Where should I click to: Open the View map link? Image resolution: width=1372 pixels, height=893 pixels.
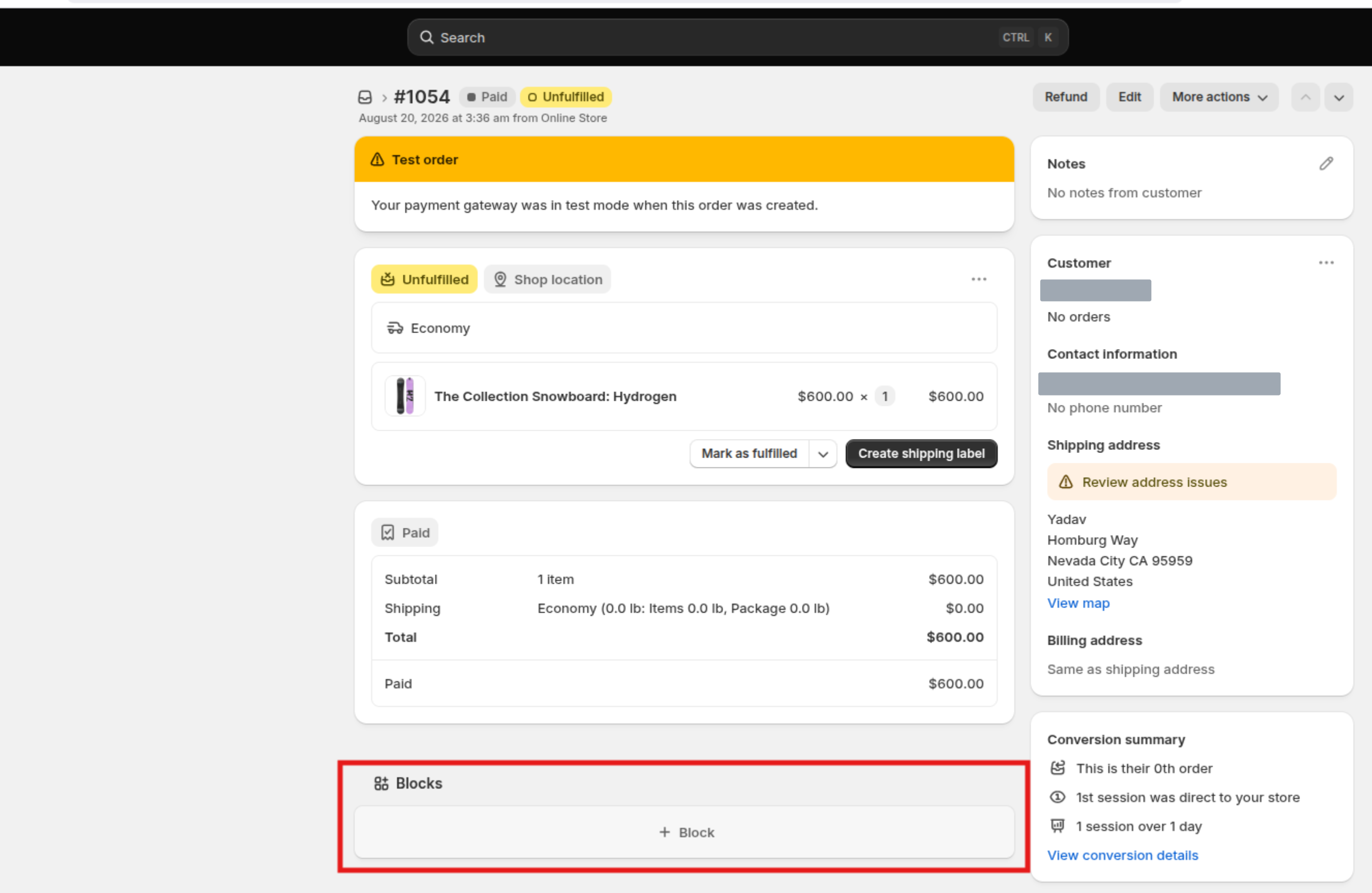1078,603
